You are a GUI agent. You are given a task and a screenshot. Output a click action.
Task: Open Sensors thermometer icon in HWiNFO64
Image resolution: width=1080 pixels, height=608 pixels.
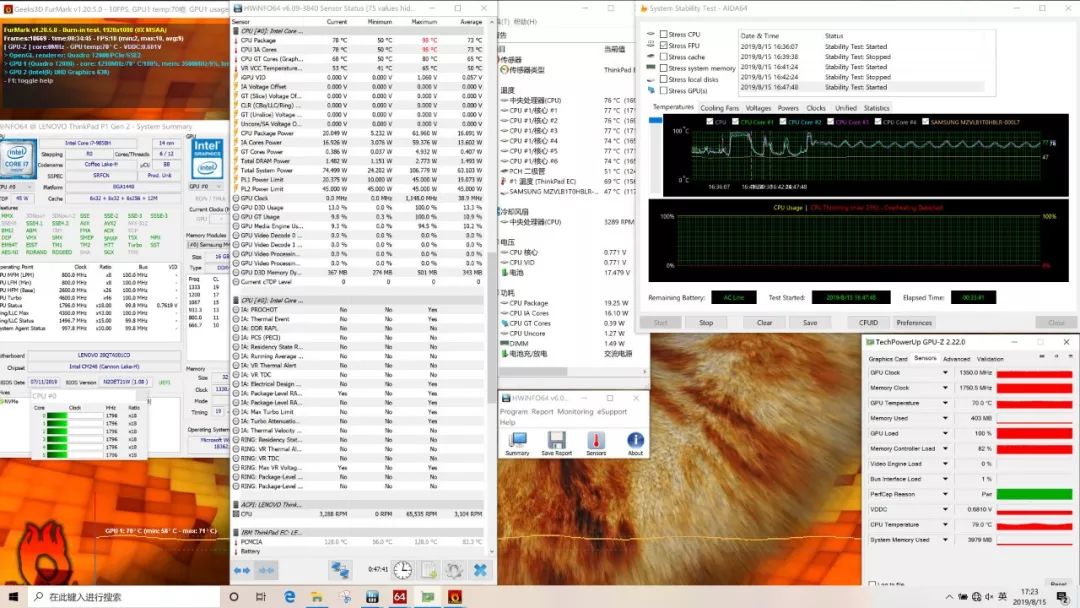pos(596,443)
